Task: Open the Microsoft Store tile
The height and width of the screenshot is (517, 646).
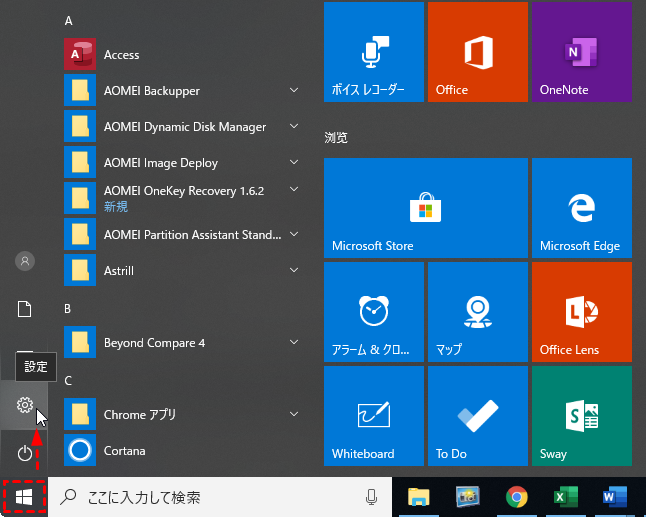Action: pos(425,207)
